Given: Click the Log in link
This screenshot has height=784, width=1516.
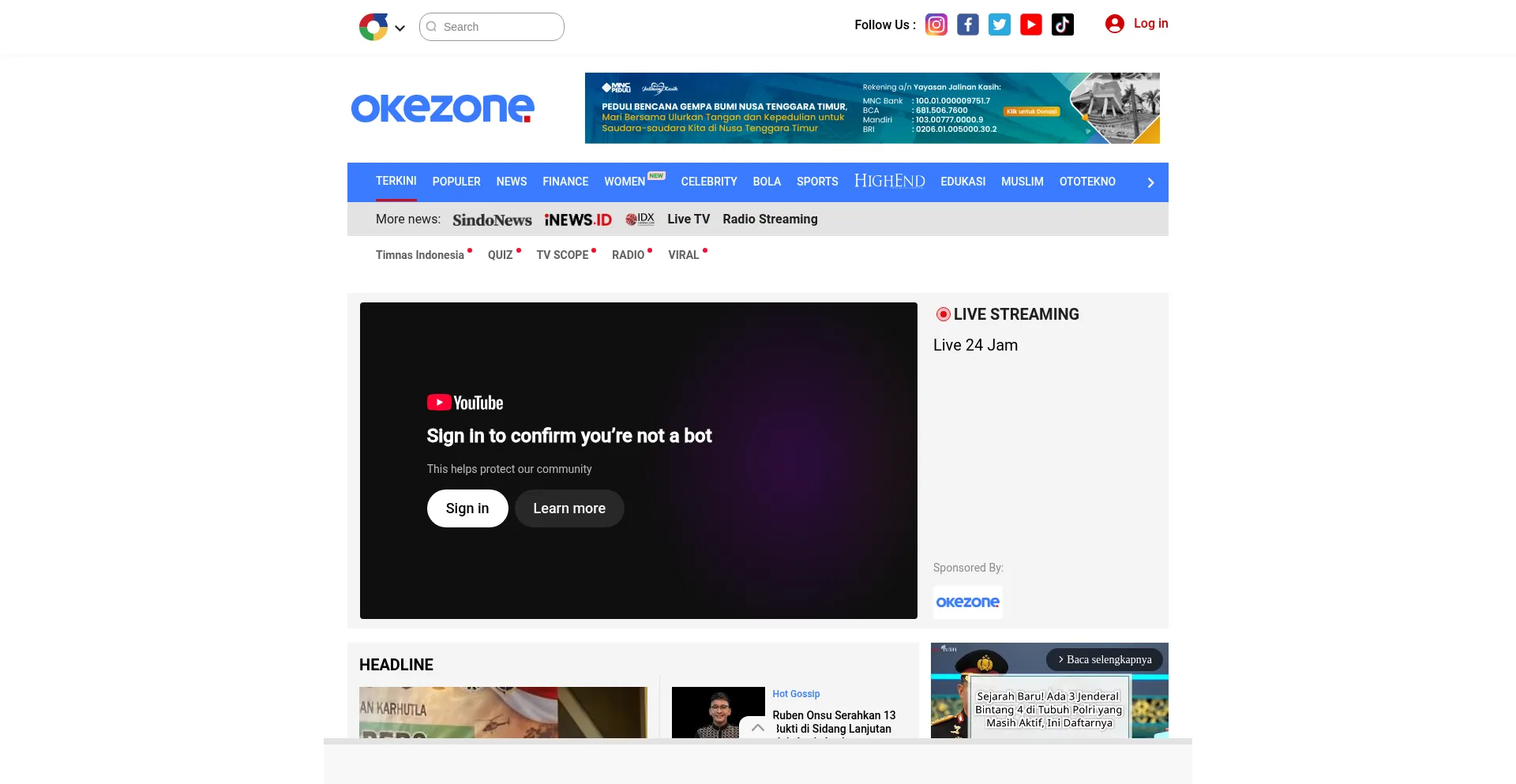Looking at the screenshot, I should (1150, 24).
